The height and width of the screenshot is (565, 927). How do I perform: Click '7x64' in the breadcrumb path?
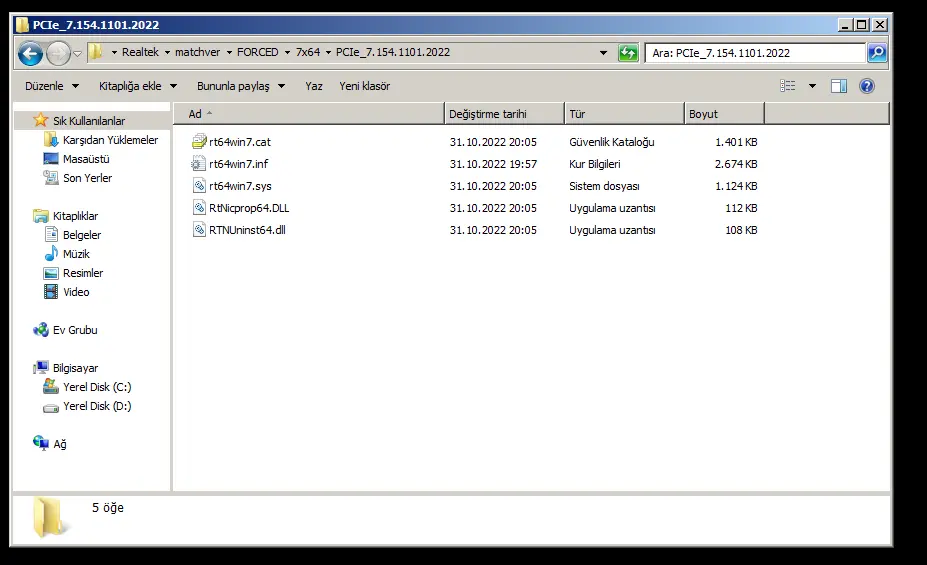point(308,52)
